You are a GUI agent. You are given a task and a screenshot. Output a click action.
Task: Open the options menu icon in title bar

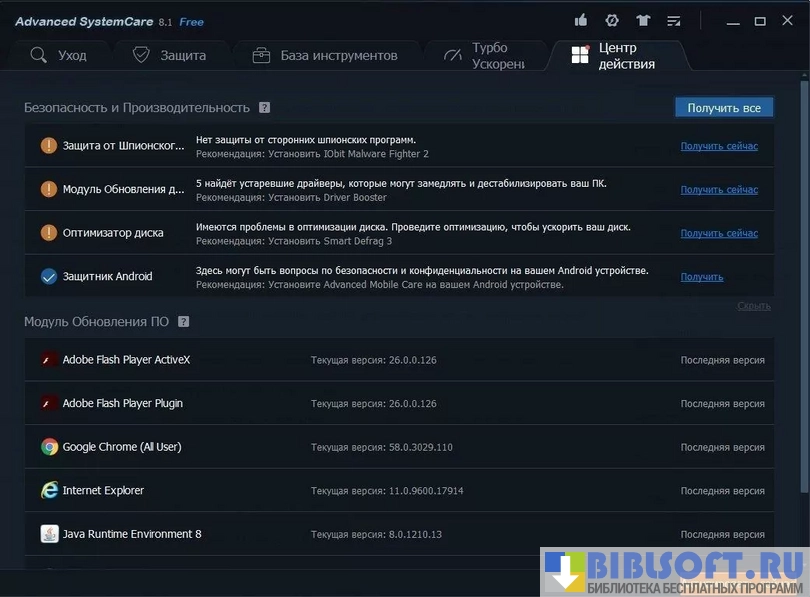click(x=673, y=21)
